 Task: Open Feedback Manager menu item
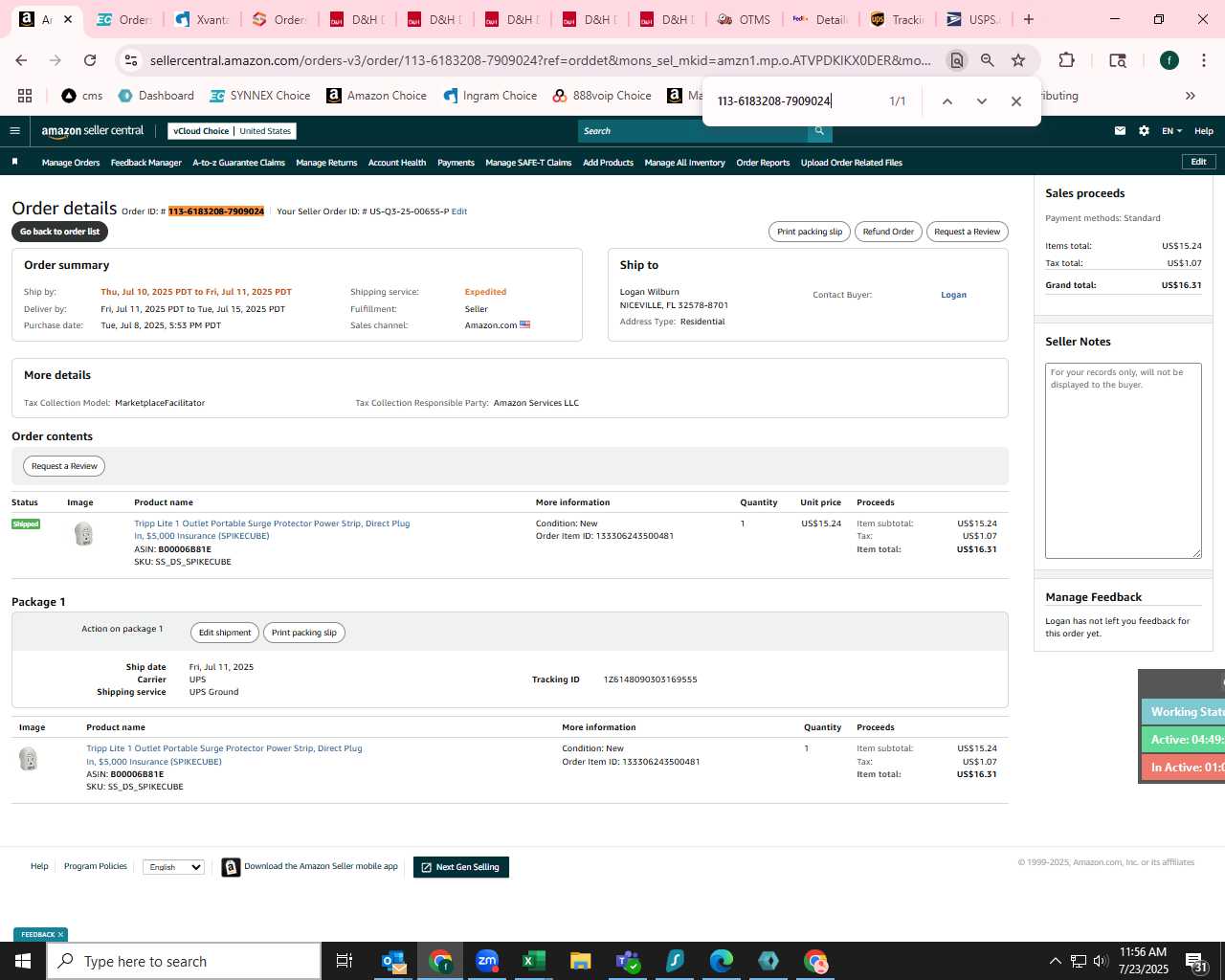coord(145,163)
